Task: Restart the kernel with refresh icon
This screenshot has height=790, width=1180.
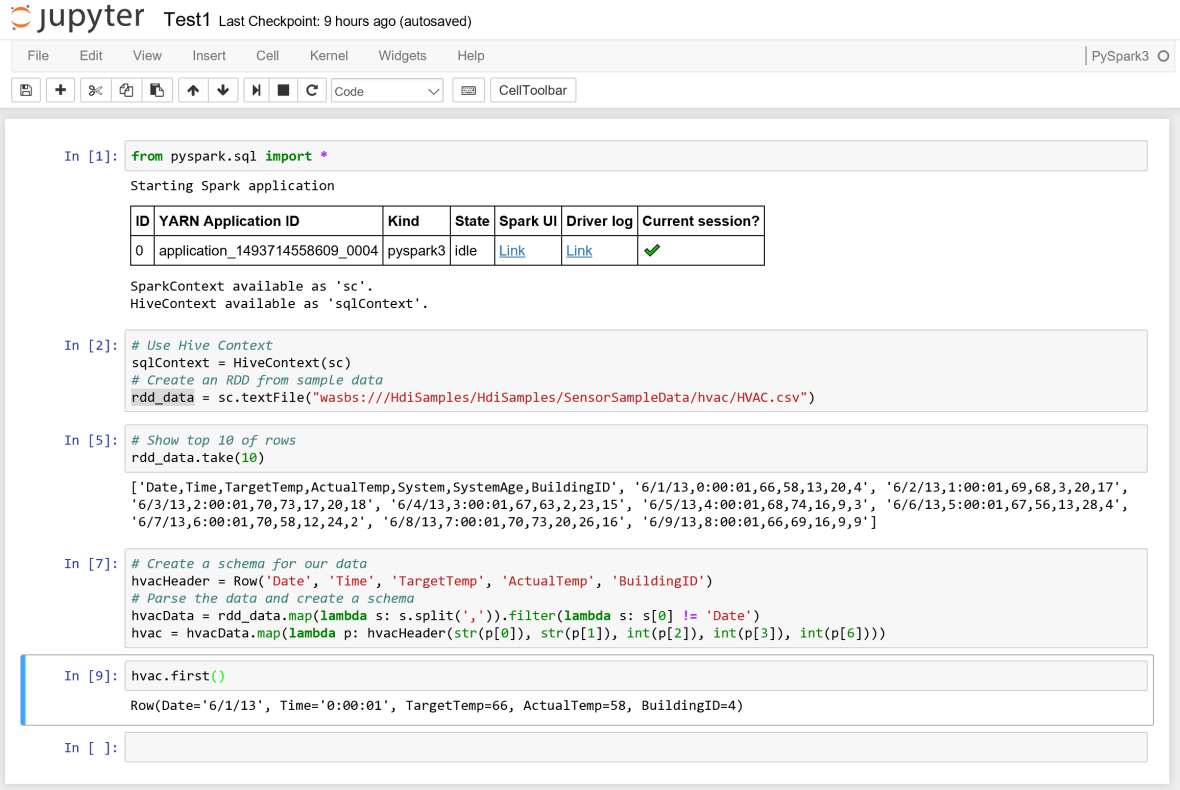Action: click(x=310, y=90)
